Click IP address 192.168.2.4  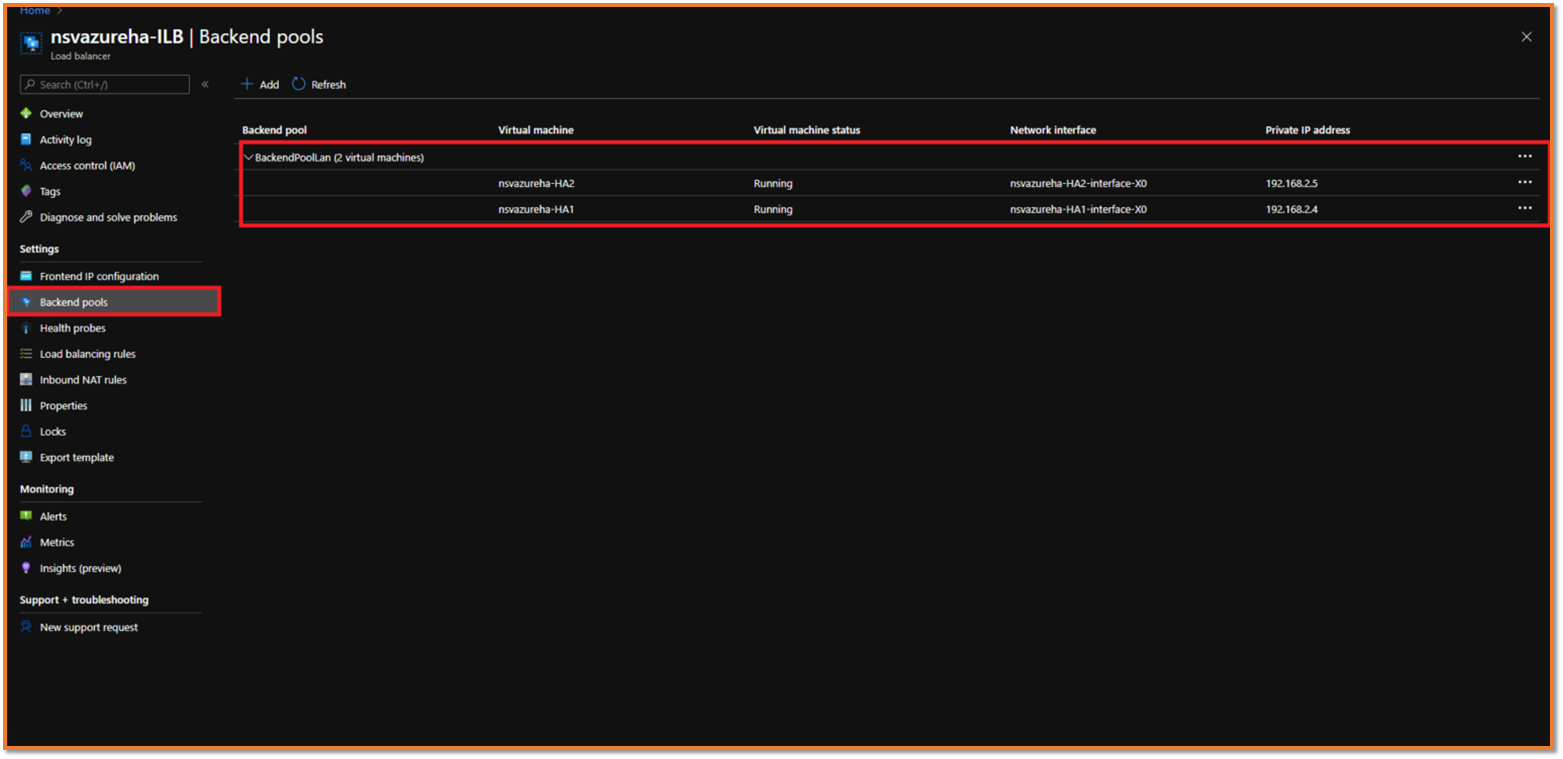click(1292, 209)
